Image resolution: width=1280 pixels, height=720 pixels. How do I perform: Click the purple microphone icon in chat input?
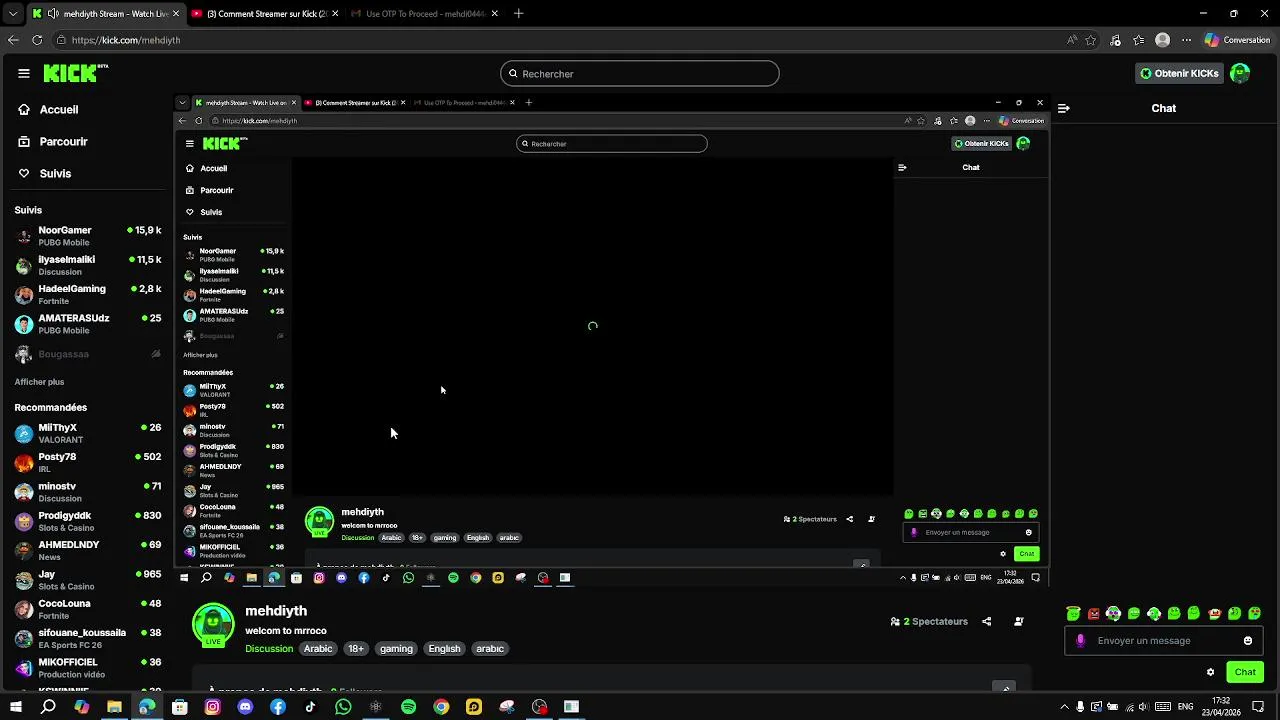point(1080,641)
